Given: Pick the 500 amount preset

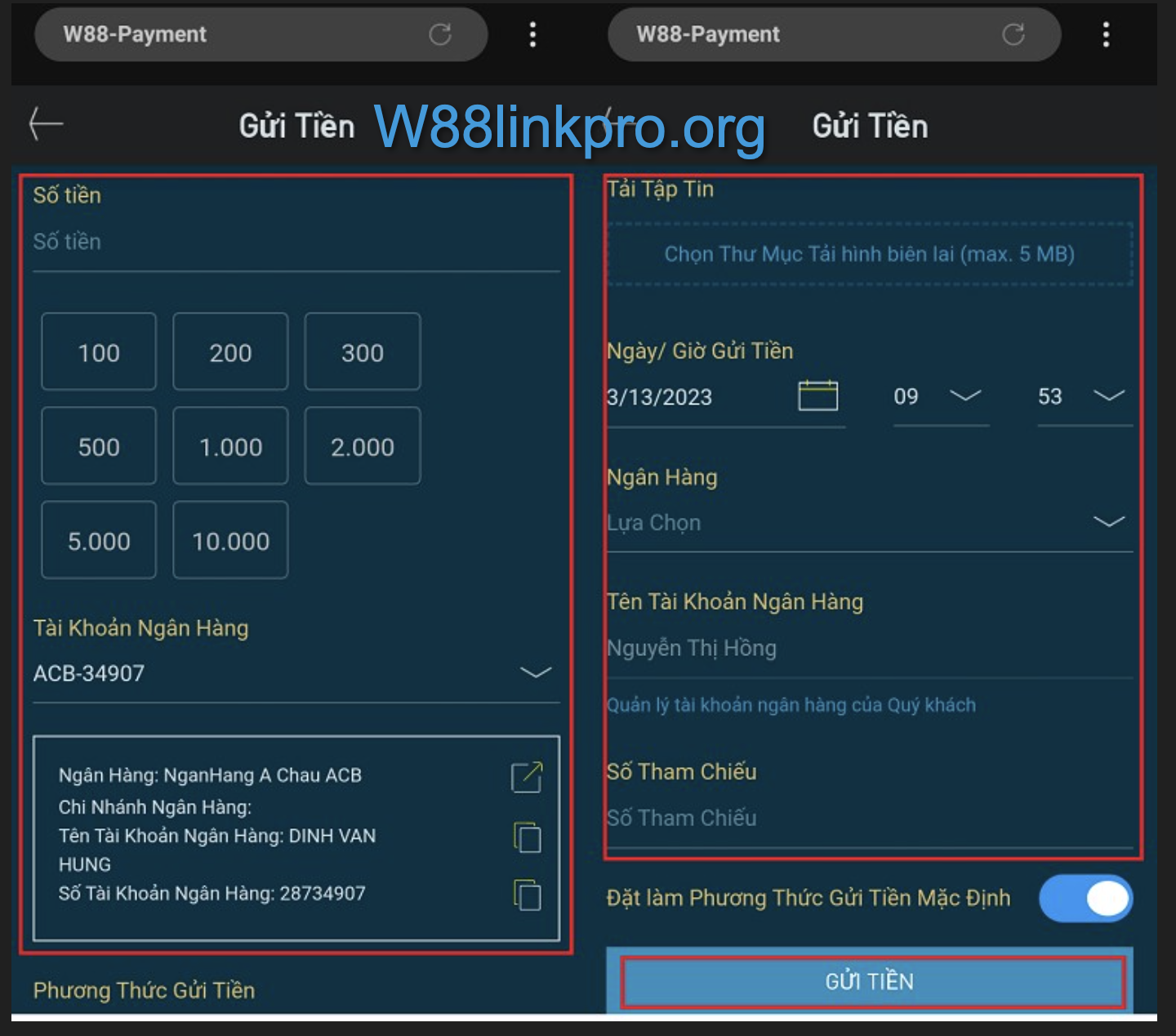Looking at the screenshot, I should coord(99,446).
